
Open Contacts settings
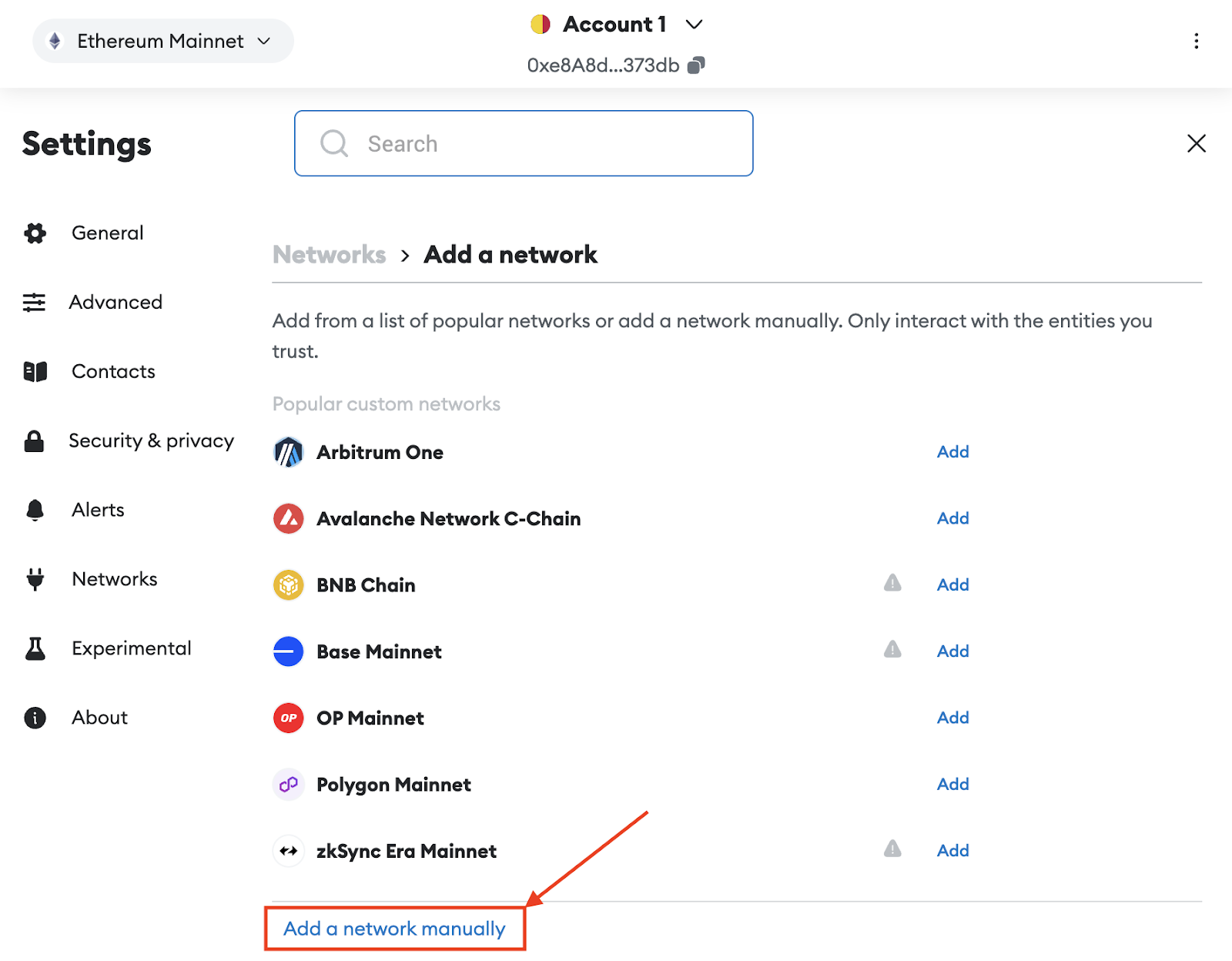point(113,371)
